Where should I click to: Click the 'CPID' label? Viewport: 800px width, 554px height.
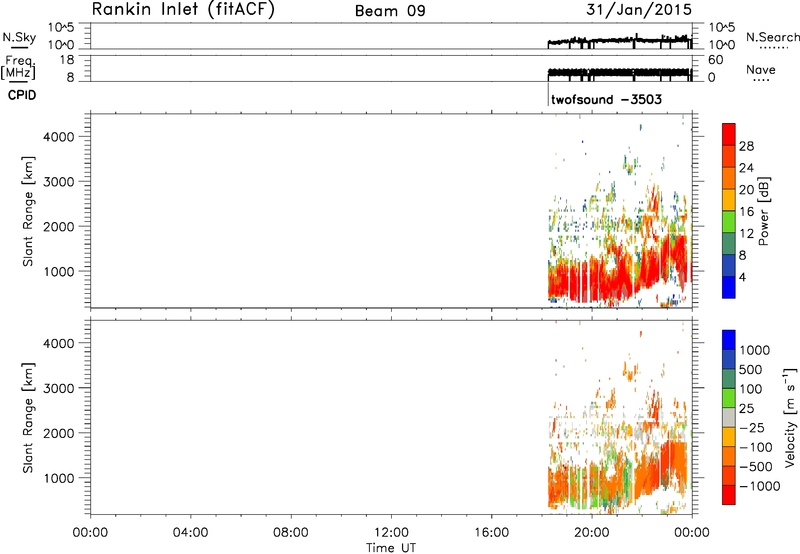click(22, 95)
